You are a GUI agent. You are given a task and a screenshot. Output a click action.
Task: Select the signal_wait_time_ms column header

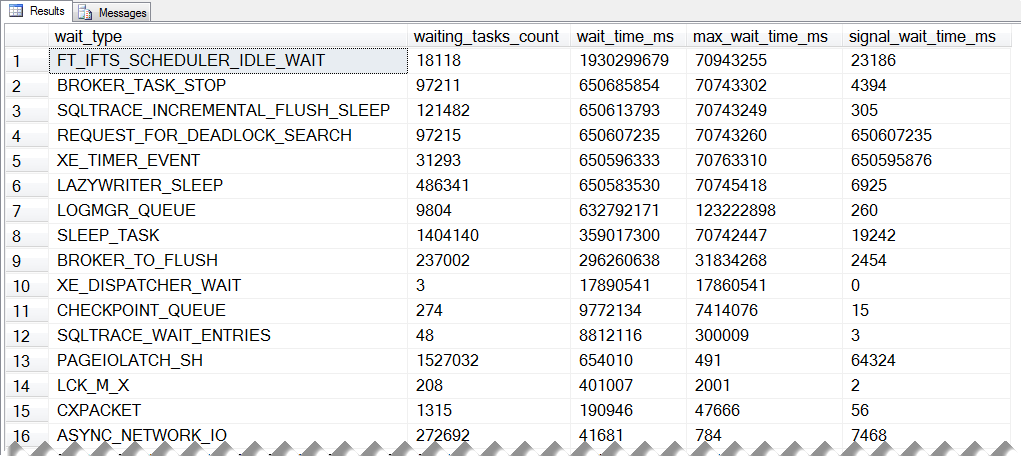[928, 37]
